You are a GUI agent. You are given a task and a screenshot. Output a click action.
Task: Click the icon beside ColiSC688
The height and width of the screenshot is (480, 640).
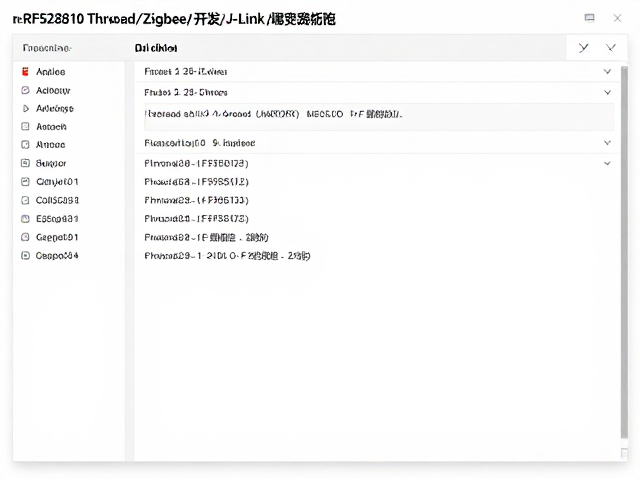pos(25,200)
